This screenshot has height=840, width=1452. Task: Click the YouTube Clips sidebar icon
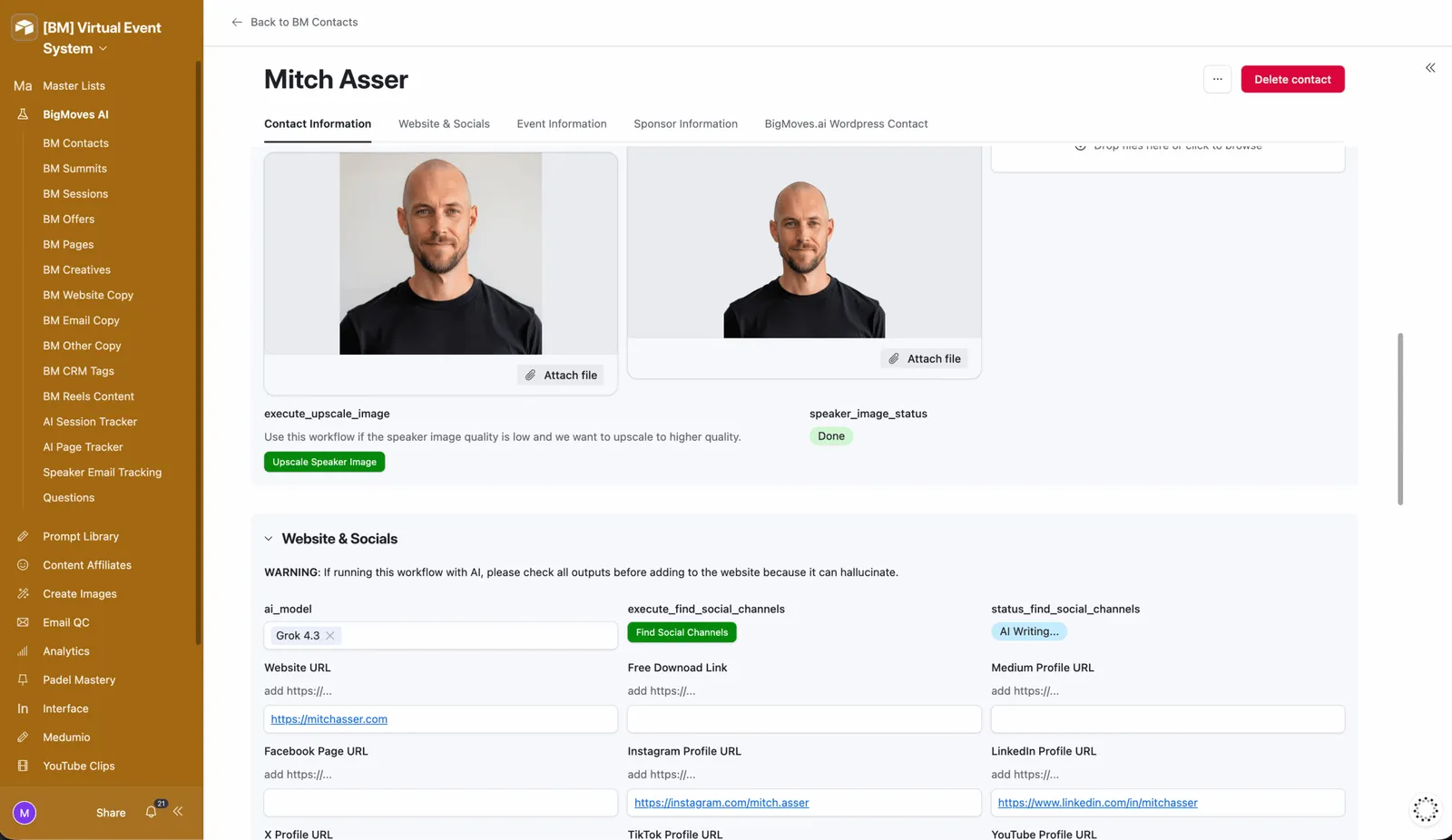[x=23, y=766]
